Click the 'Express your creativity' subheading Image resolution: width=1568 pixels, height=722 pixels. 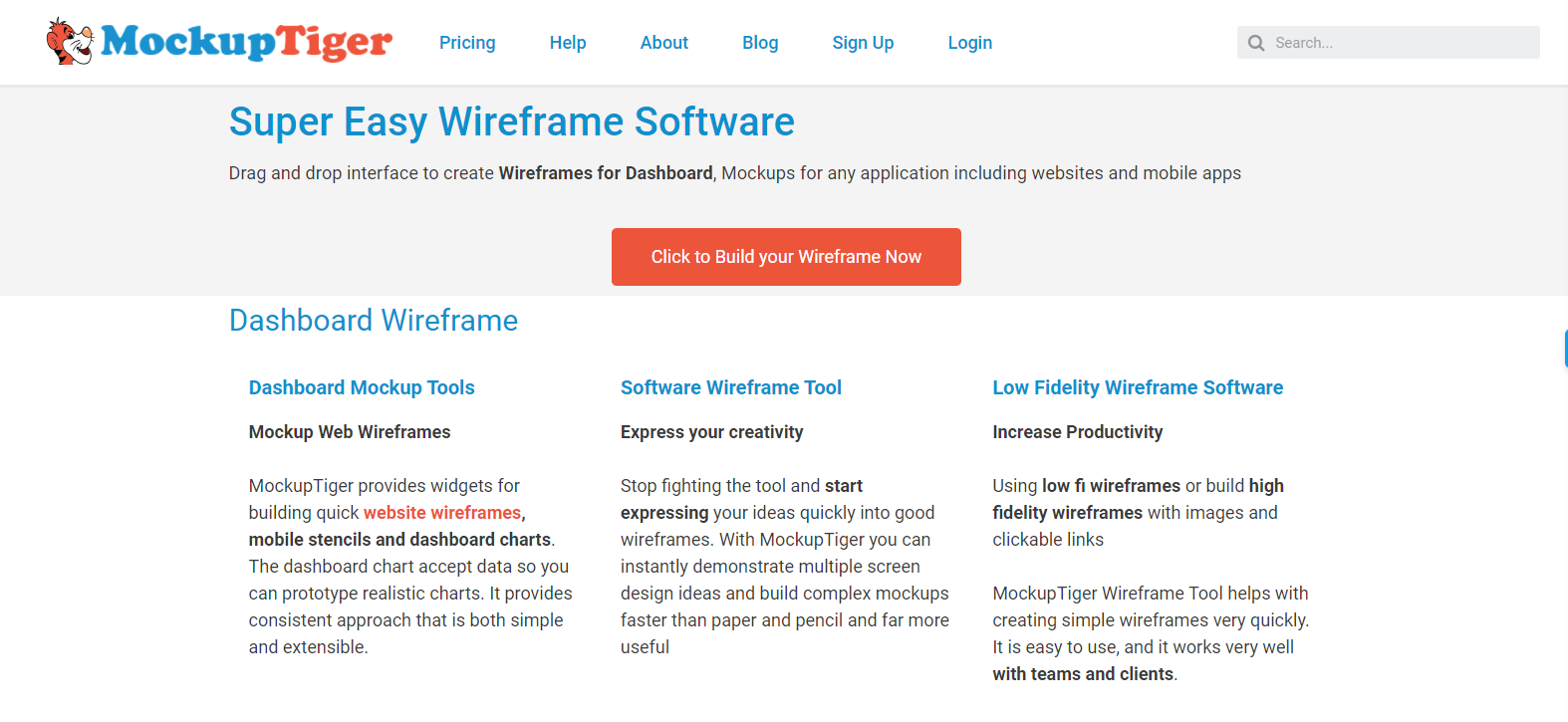[712, 432]
